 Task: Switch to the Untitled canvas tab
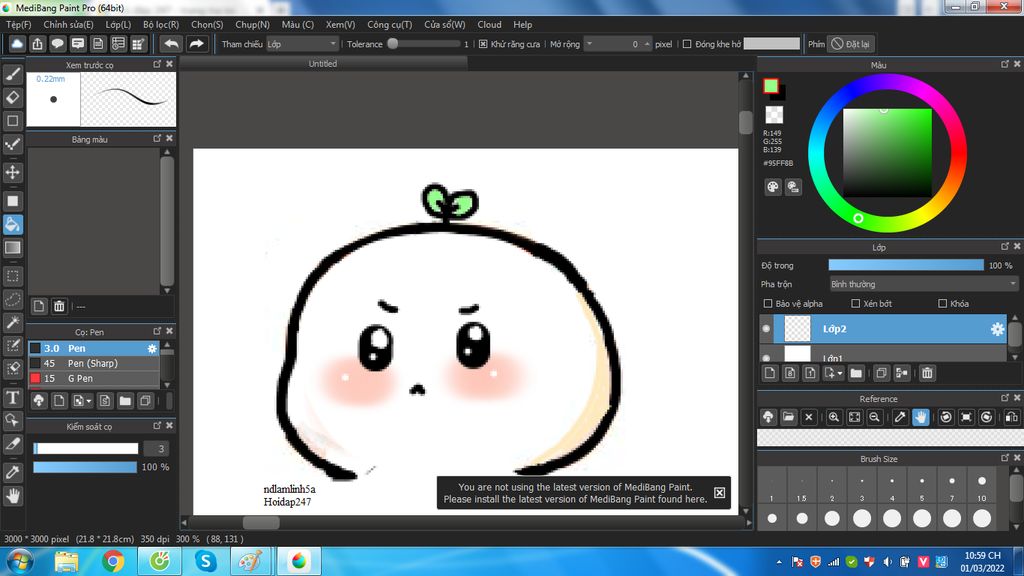coord(323,63)
